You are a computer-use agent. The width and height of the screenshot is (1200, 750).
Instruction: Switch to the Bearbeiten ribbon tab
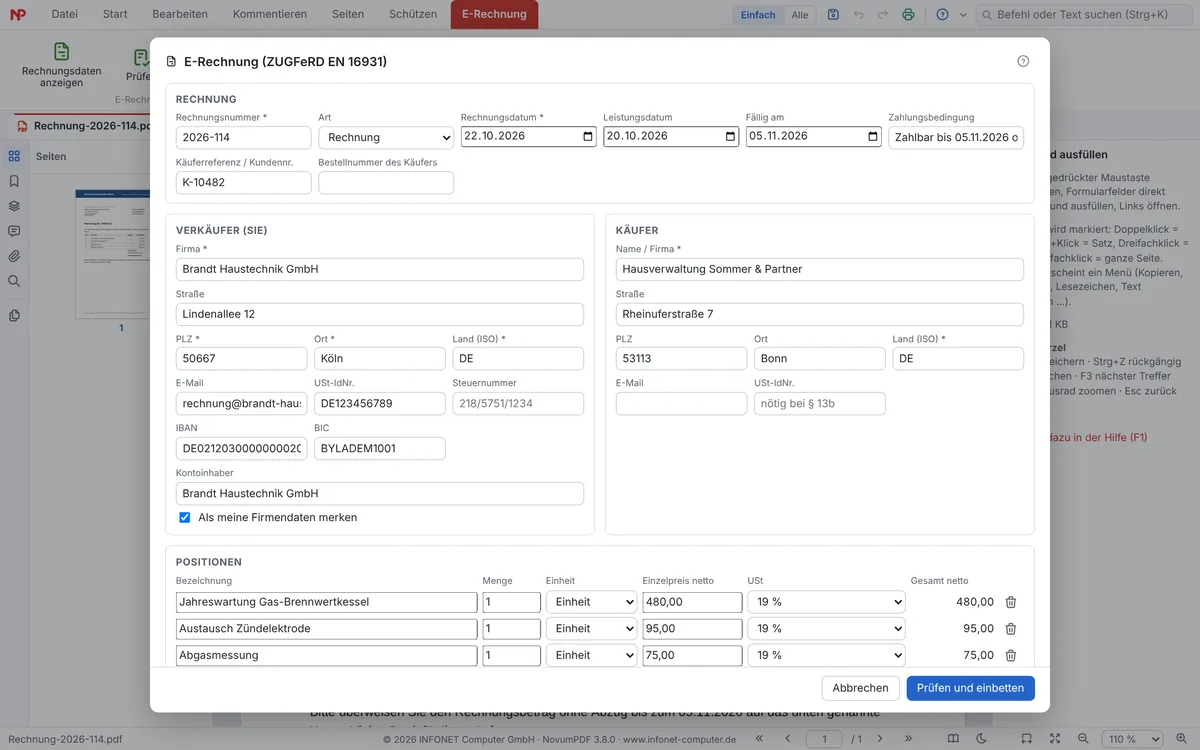coord(180,14)
